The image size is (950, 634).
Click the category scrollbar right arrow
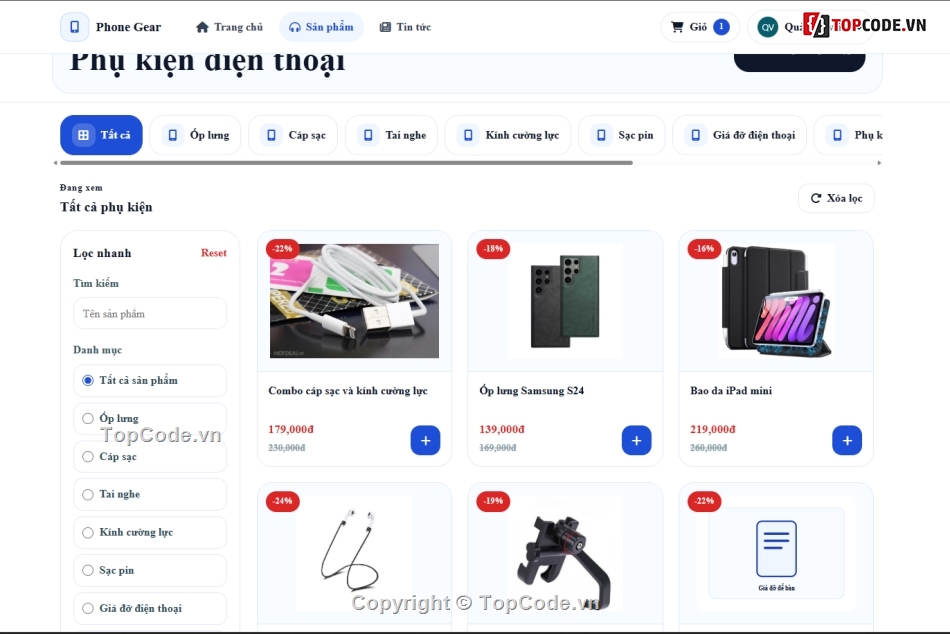pyautogui.click(x=879, y=163)
